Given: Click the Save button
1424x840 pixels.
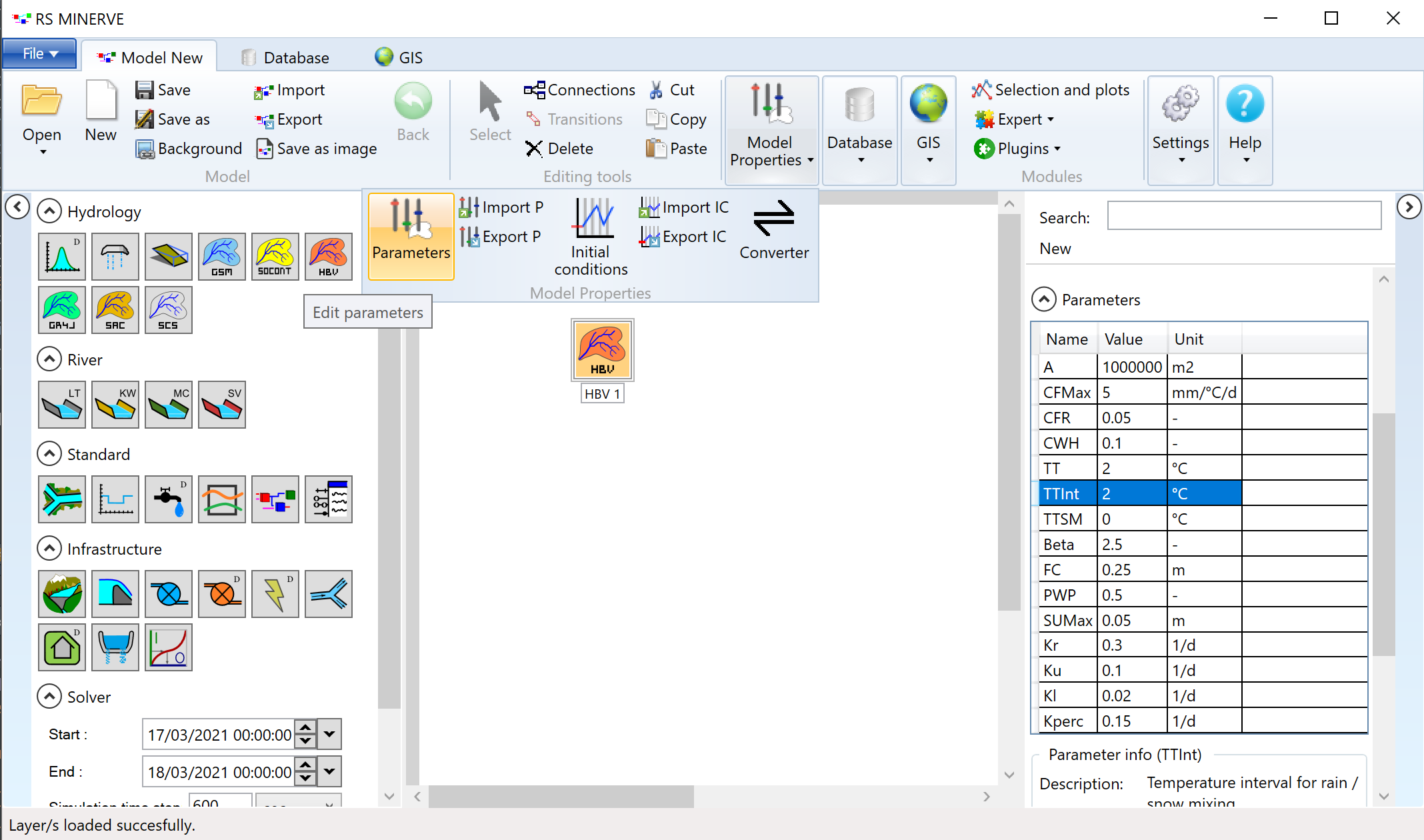Looking at the screenshot, I should (x=163, y=90).
